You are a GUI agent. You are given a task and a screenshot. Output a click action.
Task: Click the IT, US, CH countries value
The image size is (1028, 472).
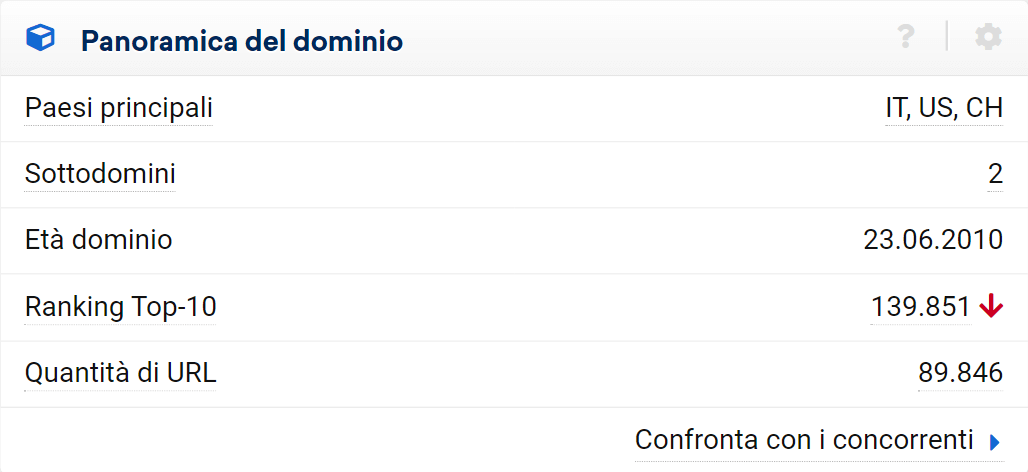pyautogui.click(x=944, y=108)
